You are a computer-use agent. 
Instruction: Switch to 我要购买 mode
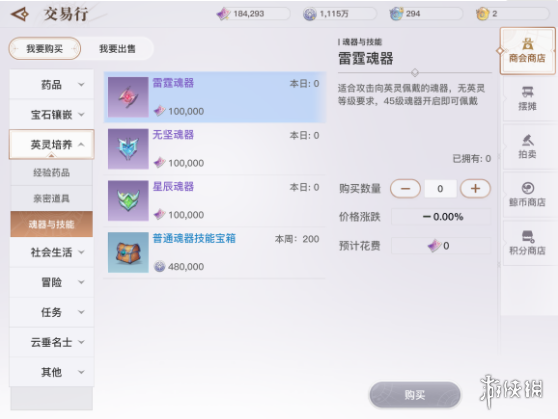click(x=45, y=48)
